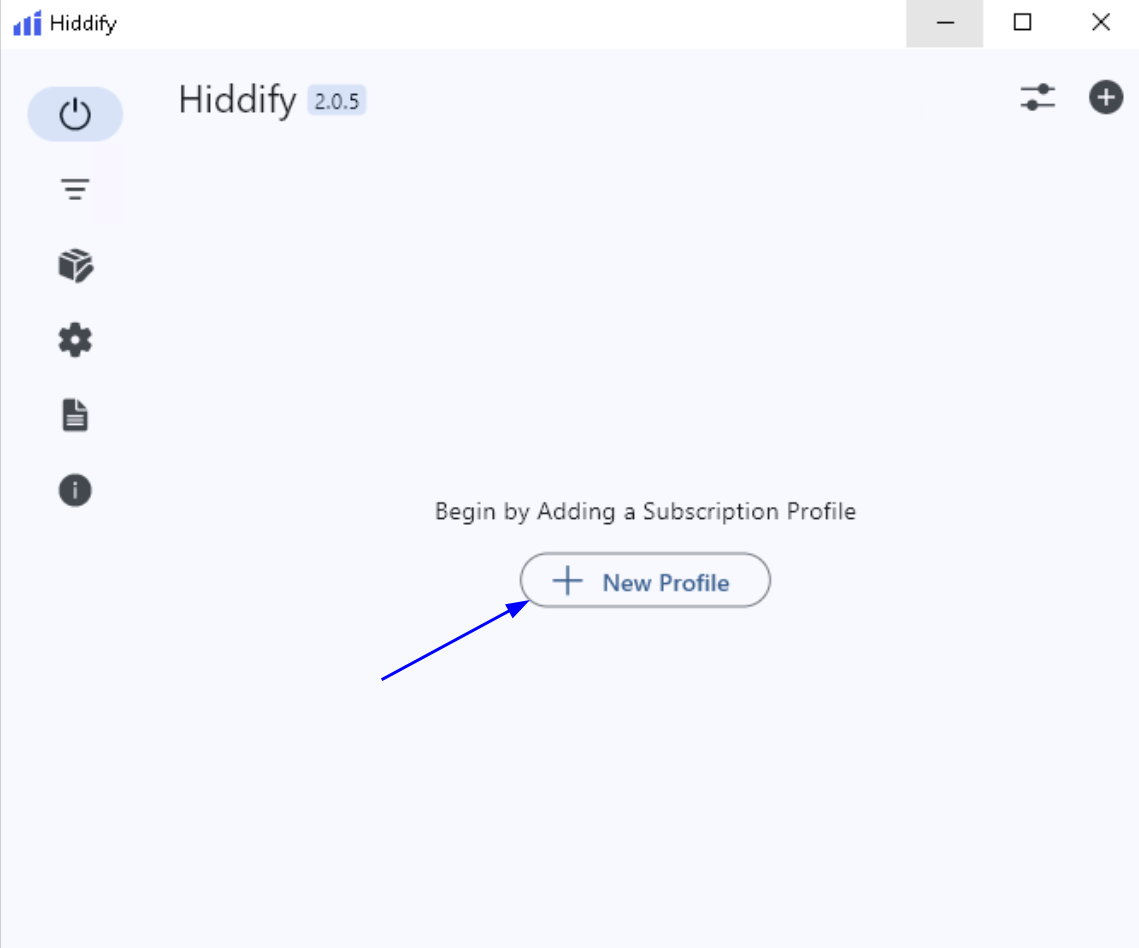Click the add profile plus icon top right
The height and width of the screenshot is (948, 1139).
point(1105,97)
